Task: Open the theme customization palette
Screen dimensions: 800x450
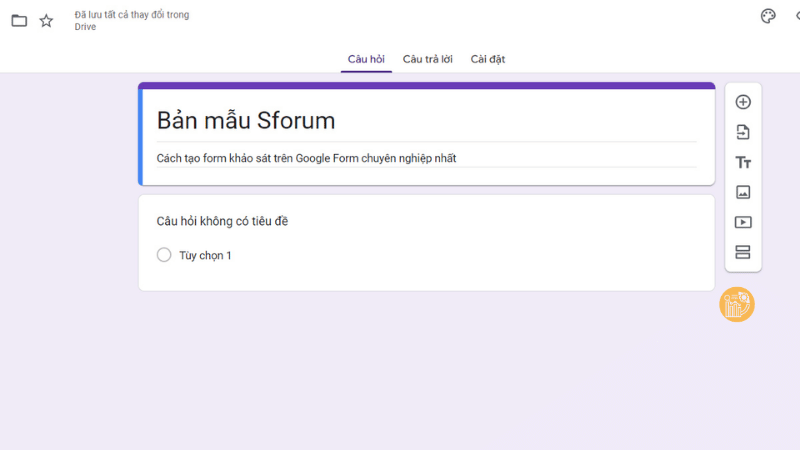Action: click(x=768, y=16)
